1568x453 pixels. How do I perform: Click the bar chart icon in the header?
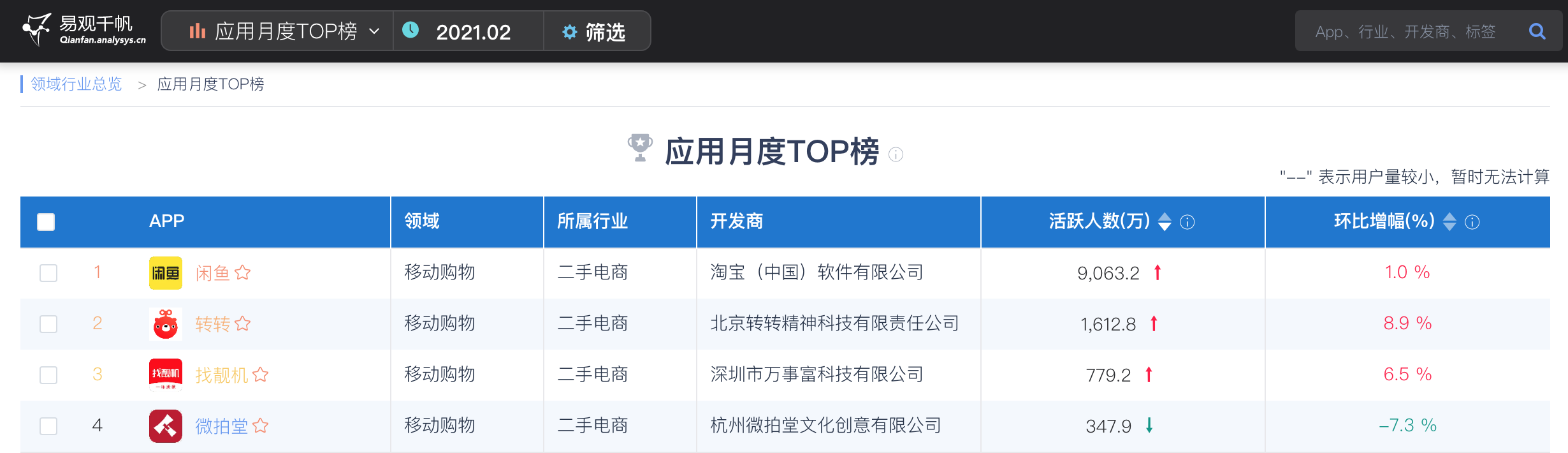(198, 31)
